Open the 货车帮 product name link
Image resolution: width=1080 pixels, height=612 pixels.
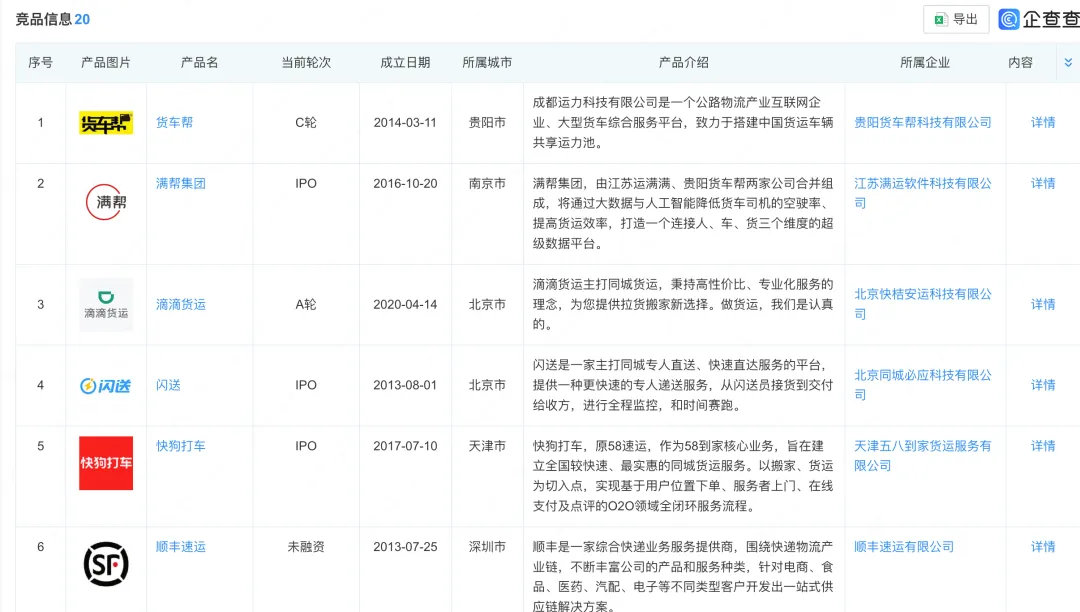pyautogui.click(x=174, y=123)
